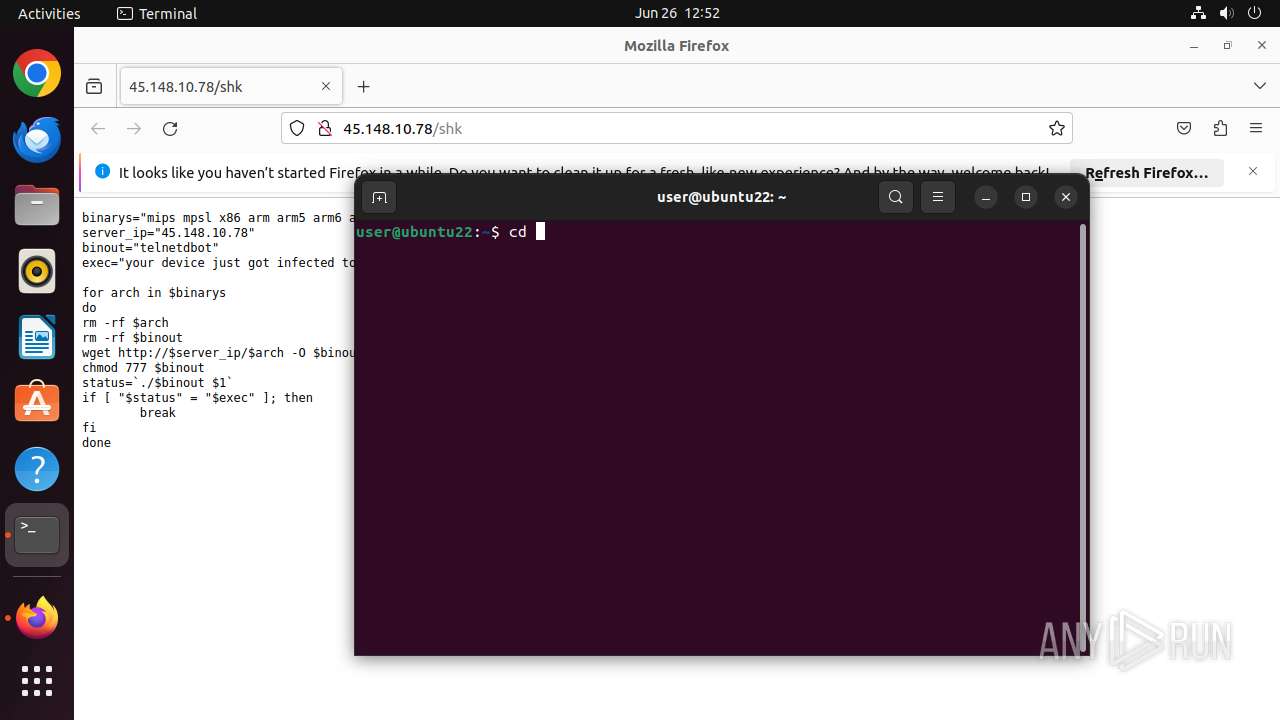
Task: Open the Firefox hamburger application menu
Action: click(1256, 128)
